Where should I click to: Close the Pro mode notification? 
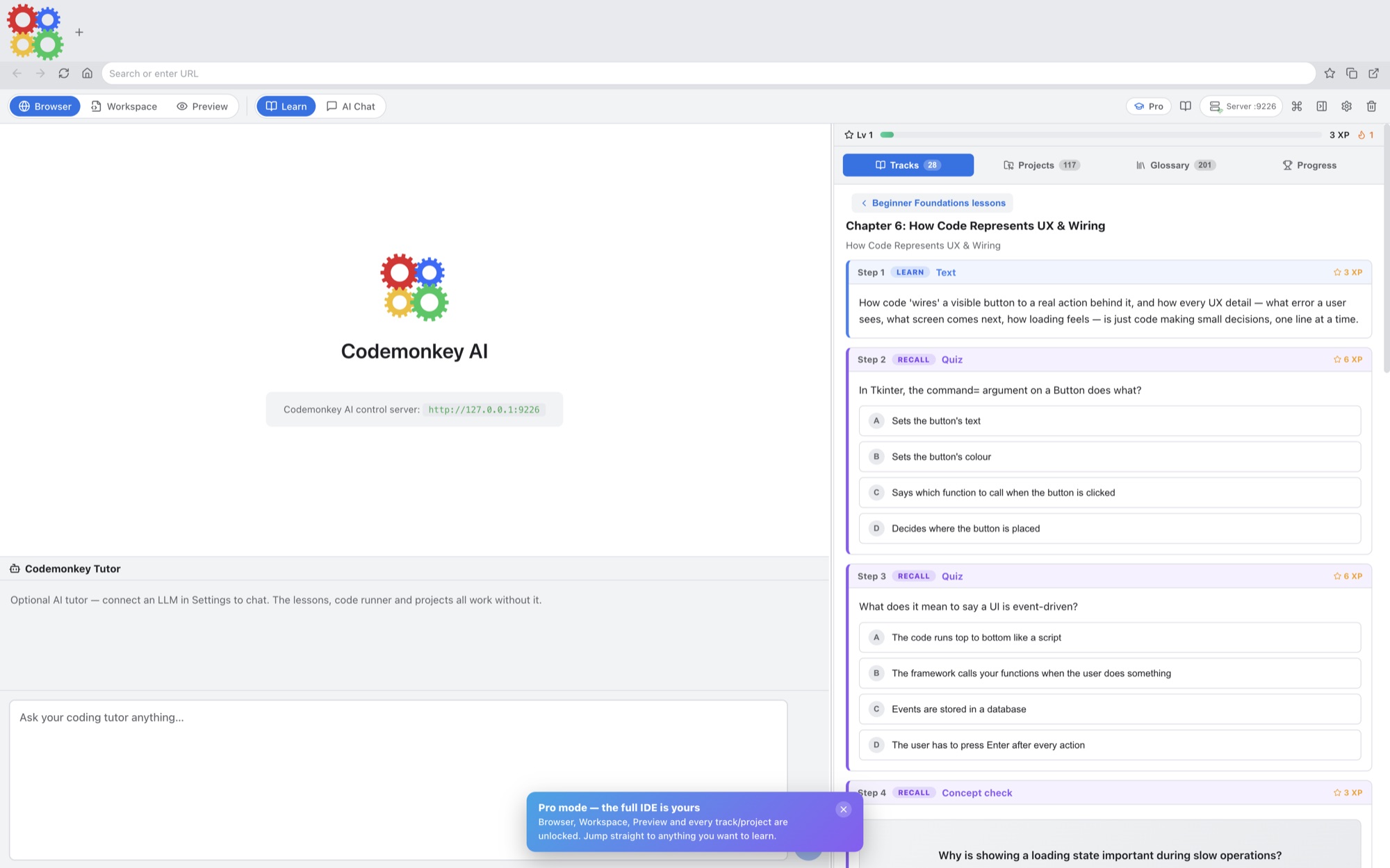click(844, 809)
